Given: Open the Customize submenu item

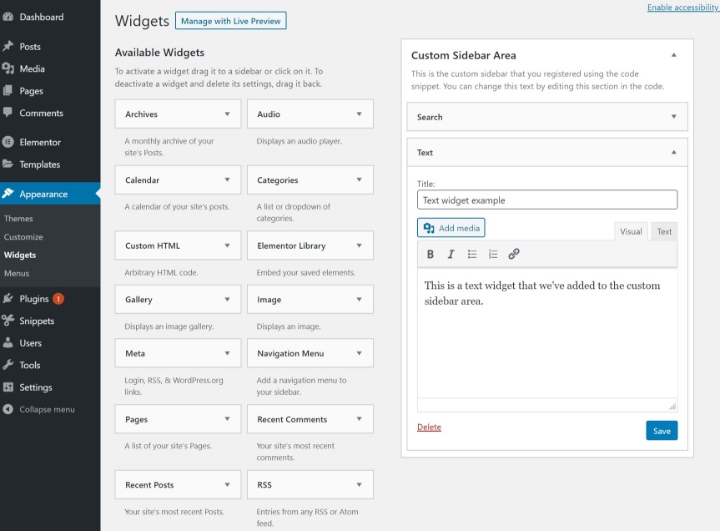Looking at the screenshot, I should [x=23, y=237].
